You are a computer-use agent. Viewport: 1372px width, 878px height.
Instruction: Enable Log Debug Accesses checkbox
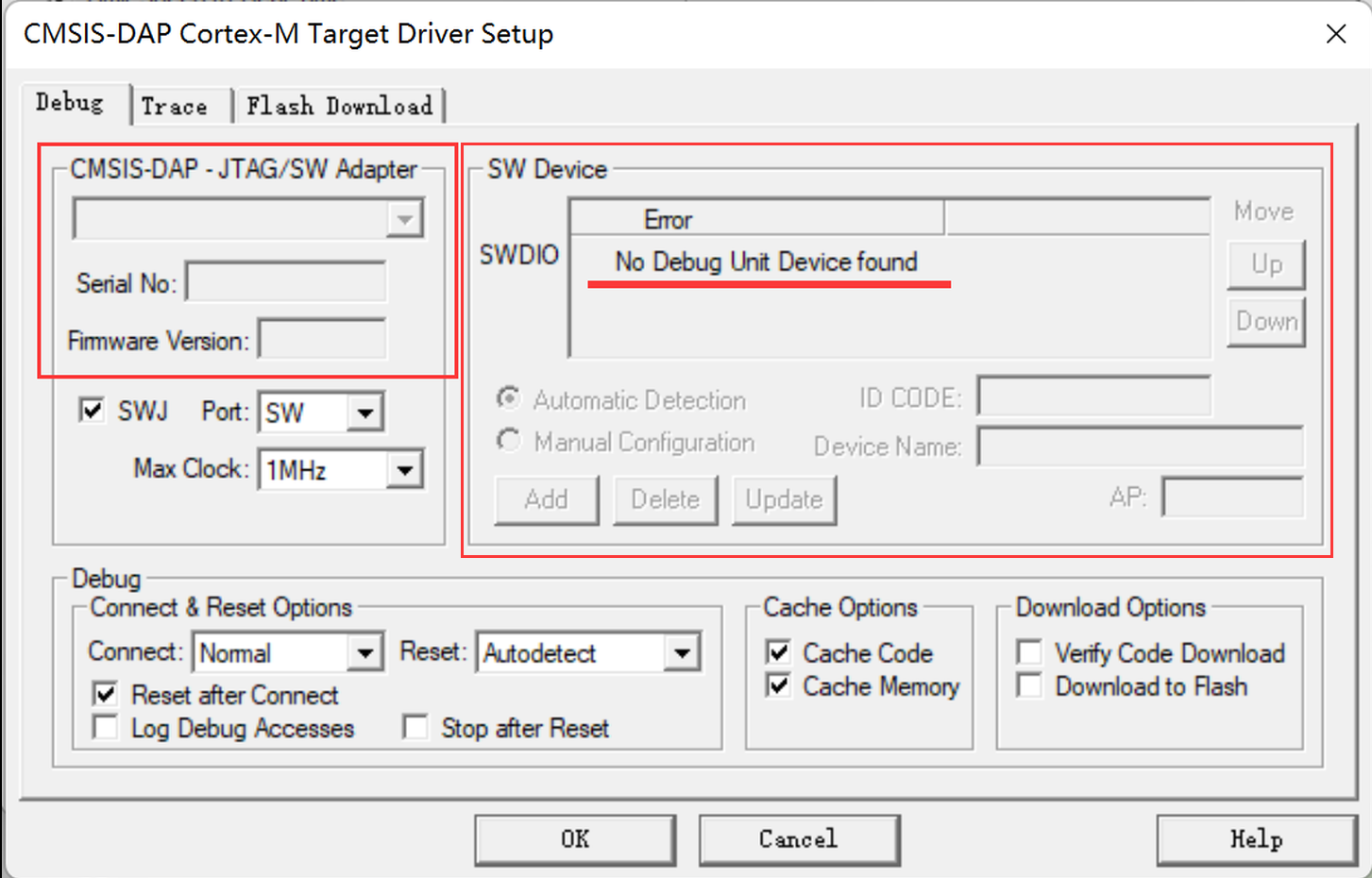[106, 728]
